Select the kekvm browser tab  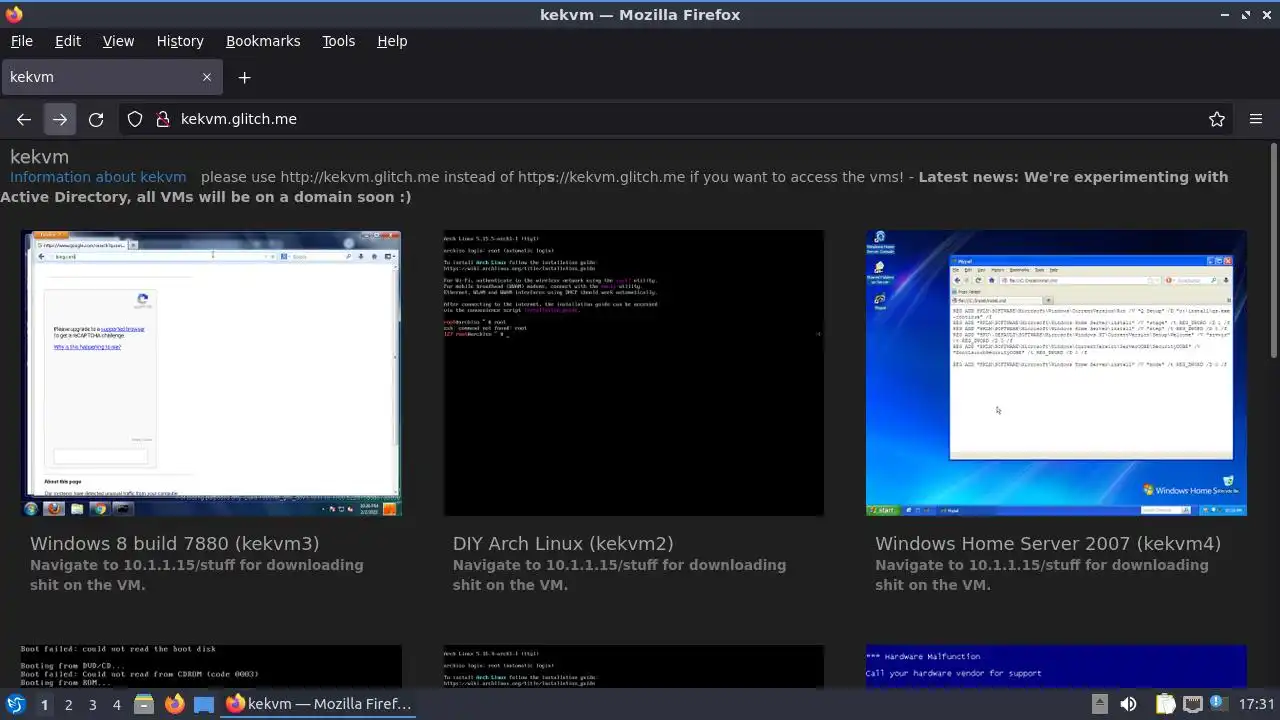click(112, 77)
